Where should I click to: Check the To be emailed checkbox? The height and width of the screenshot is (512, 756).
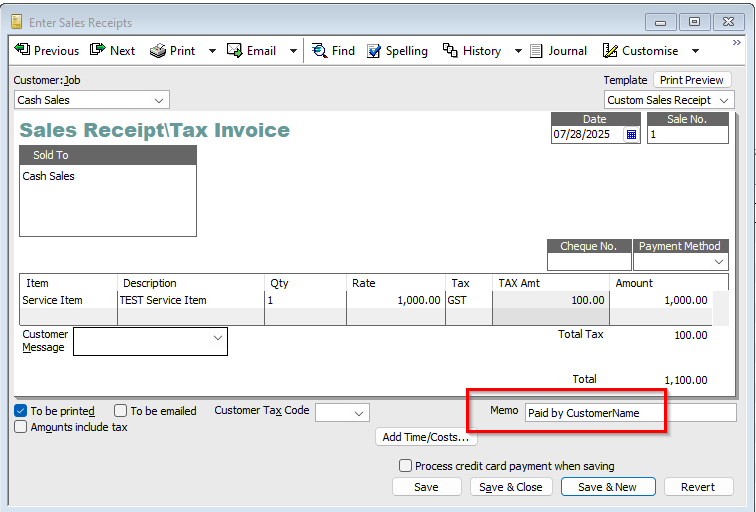[x=120, y=411]
